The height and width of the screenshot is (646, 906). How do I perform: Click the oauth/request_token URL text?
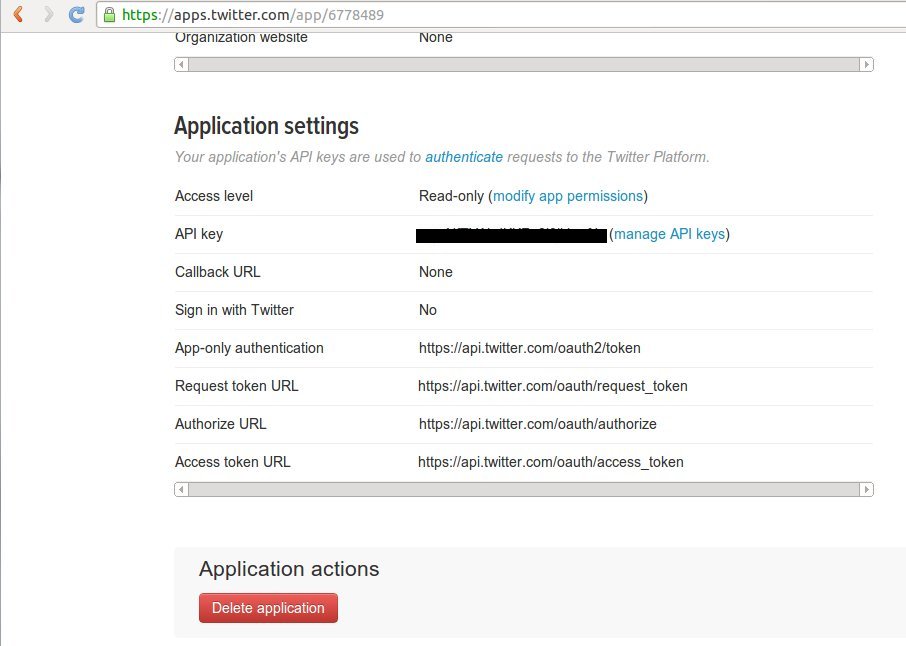(553, 386)
